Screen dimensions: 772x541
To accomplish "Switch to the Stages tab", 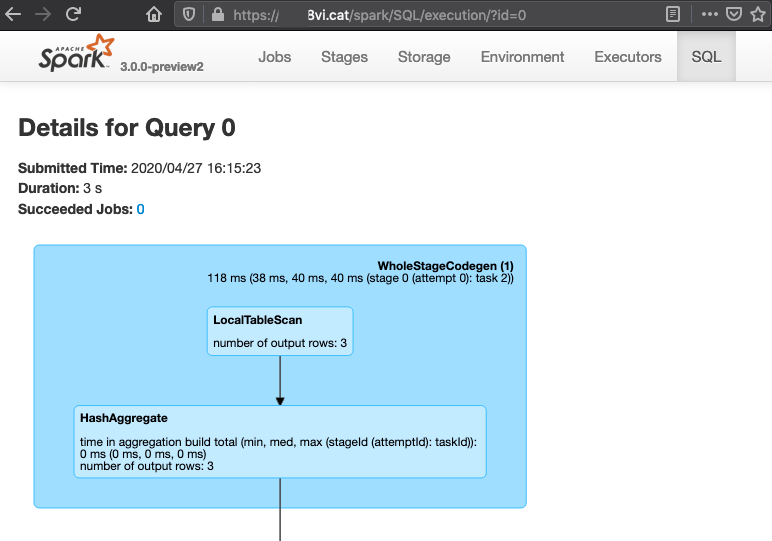I will point(344,57).
